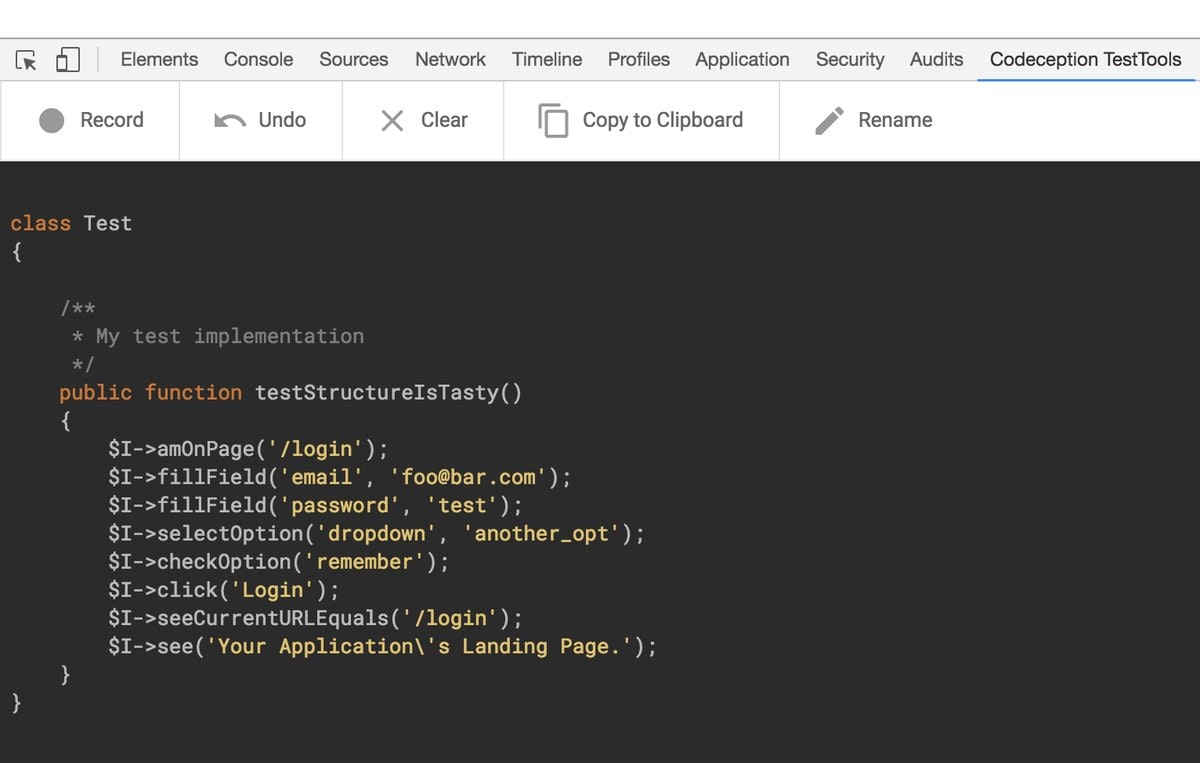This screenshot has width=1200, height=763.
Task: Open the Profiles tab
Action: click(x=638, y=60)
